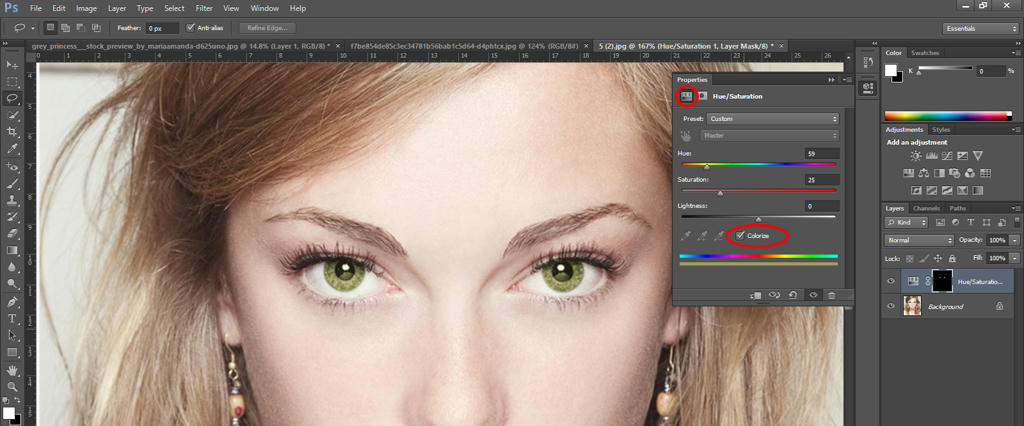Select the Path Selection tool

(12, 335)
